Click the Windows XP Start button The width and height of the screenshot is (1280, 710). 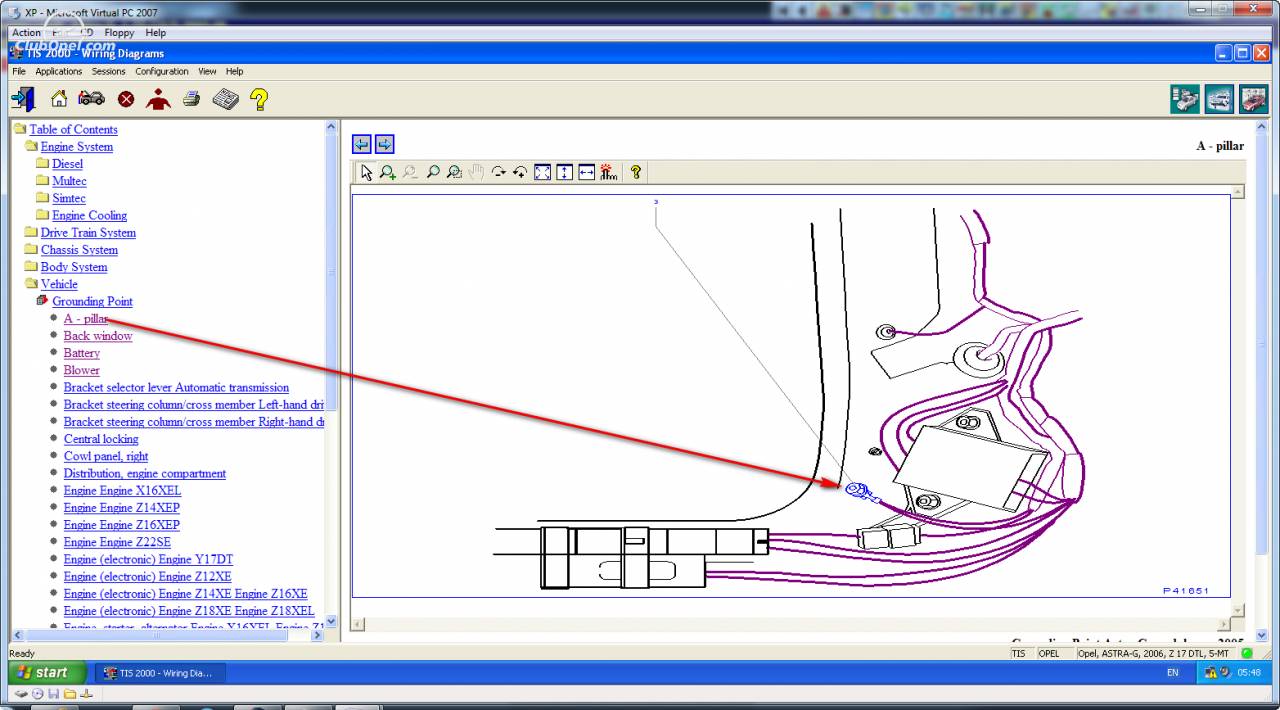[x=48, y=673]
